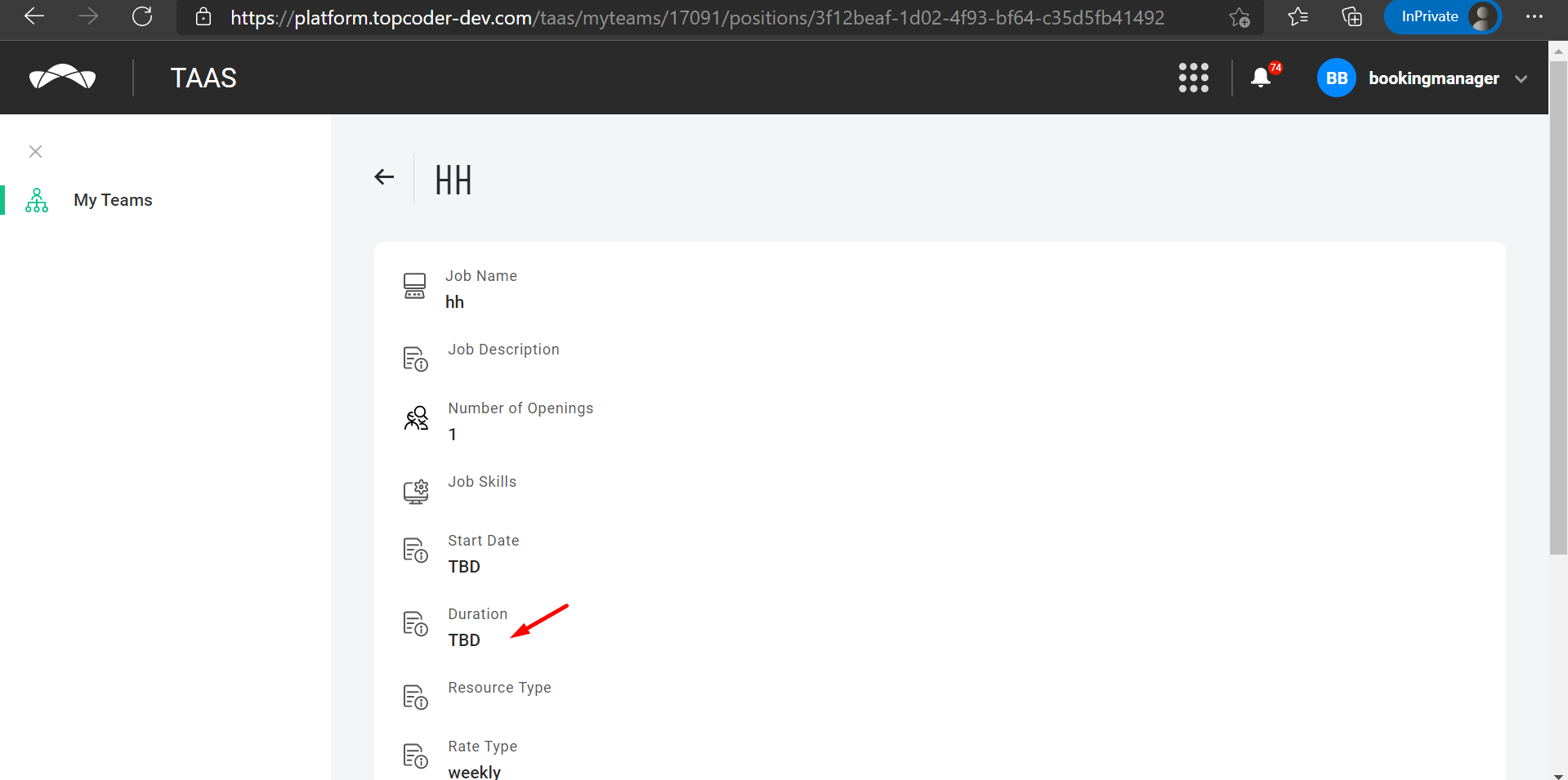This screenshot has width=1568, height=780.
Task: Open My Teams in the sidebar
Action: pos(113,200)
